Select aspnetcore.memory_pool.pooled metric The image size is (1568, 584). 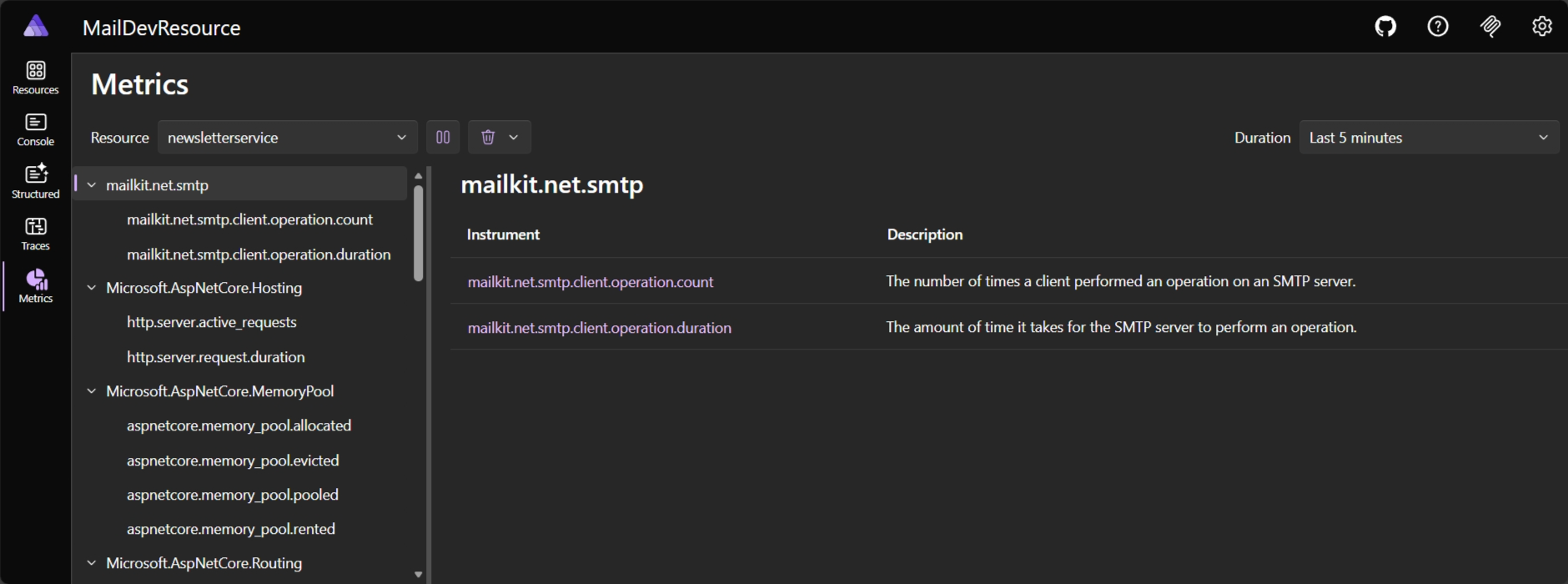tap(233, 495)
